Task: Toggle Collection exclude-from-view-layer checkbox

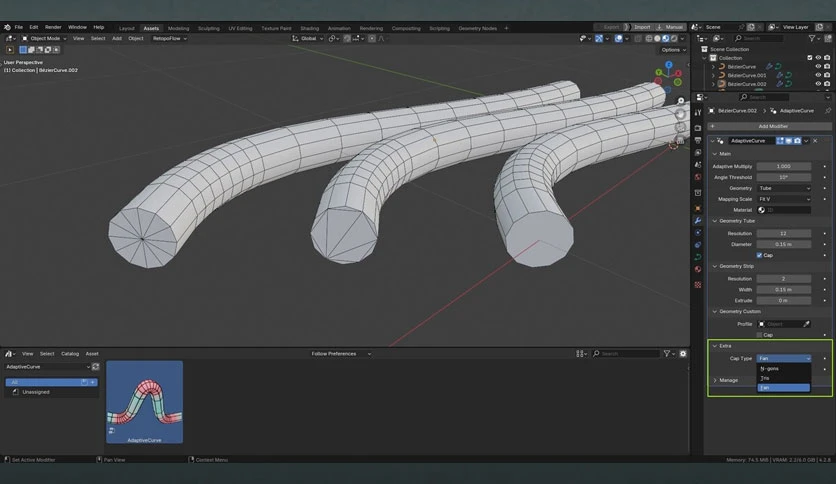Action: (809, 58)
